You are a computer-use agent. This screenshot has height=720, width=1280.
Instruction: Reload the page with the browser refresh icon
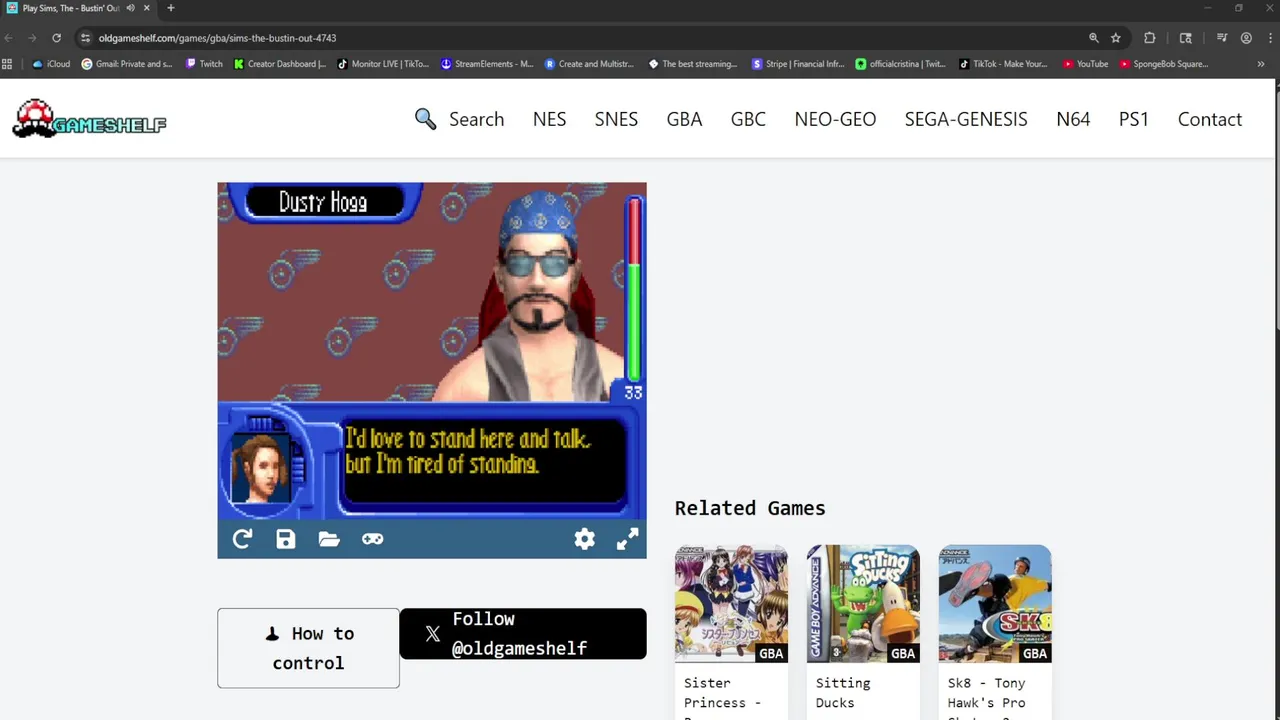(x=56, y=38)
